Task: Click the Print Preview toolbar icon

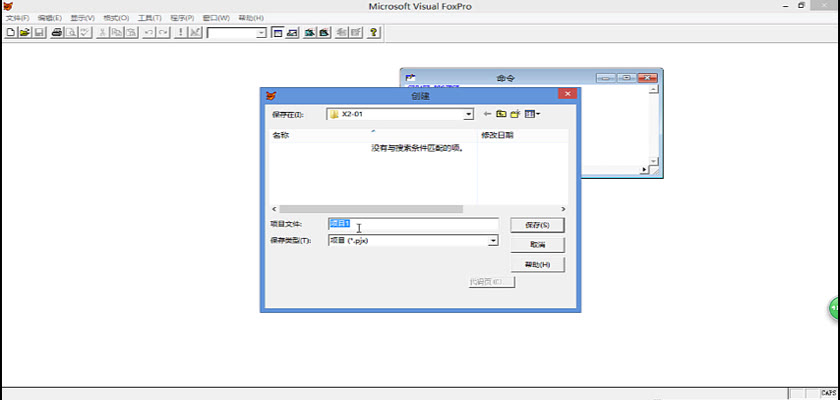Action: 71,33
